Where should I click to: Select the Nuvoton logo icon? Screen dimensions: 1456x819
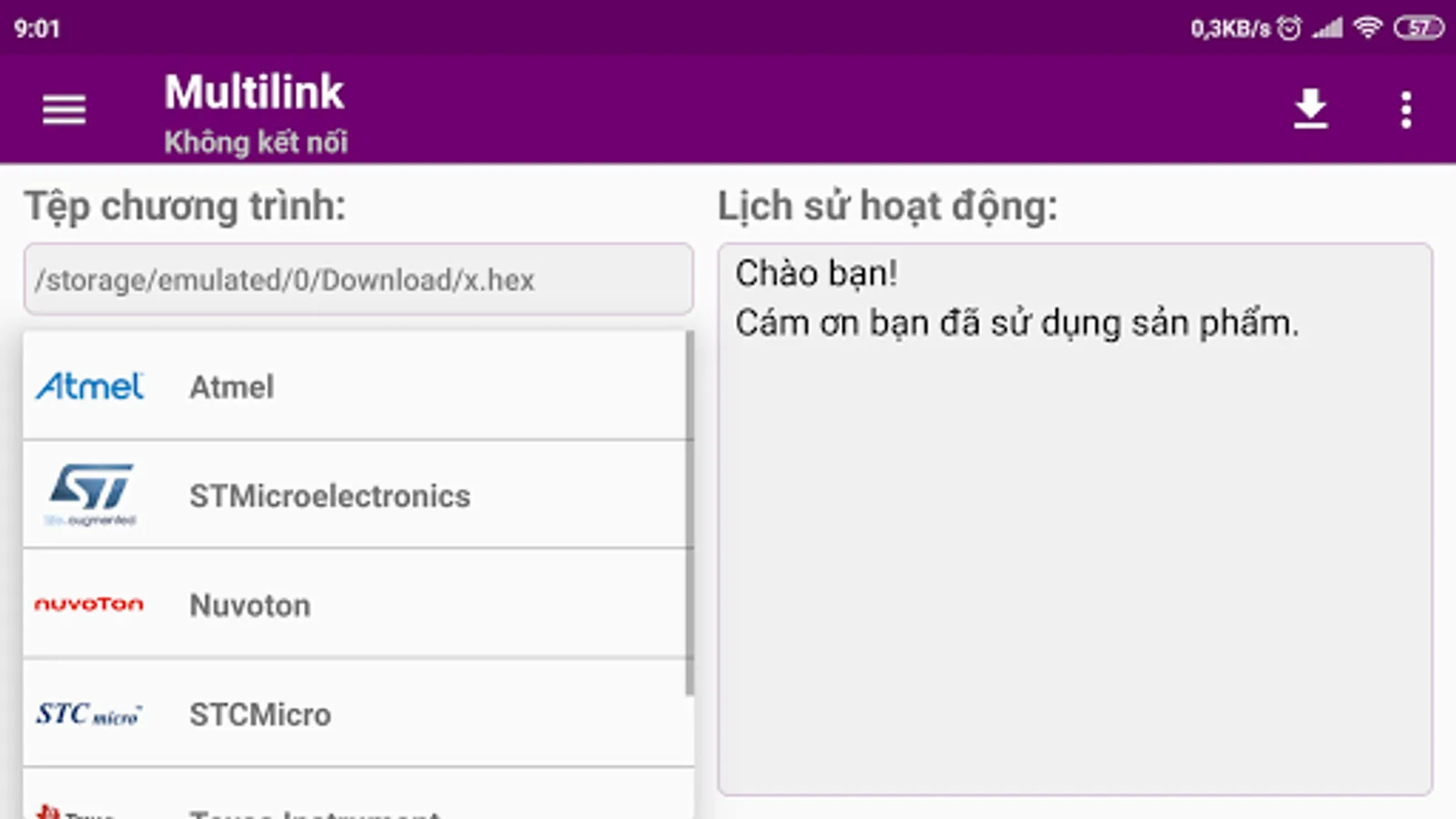click(89, 604)
